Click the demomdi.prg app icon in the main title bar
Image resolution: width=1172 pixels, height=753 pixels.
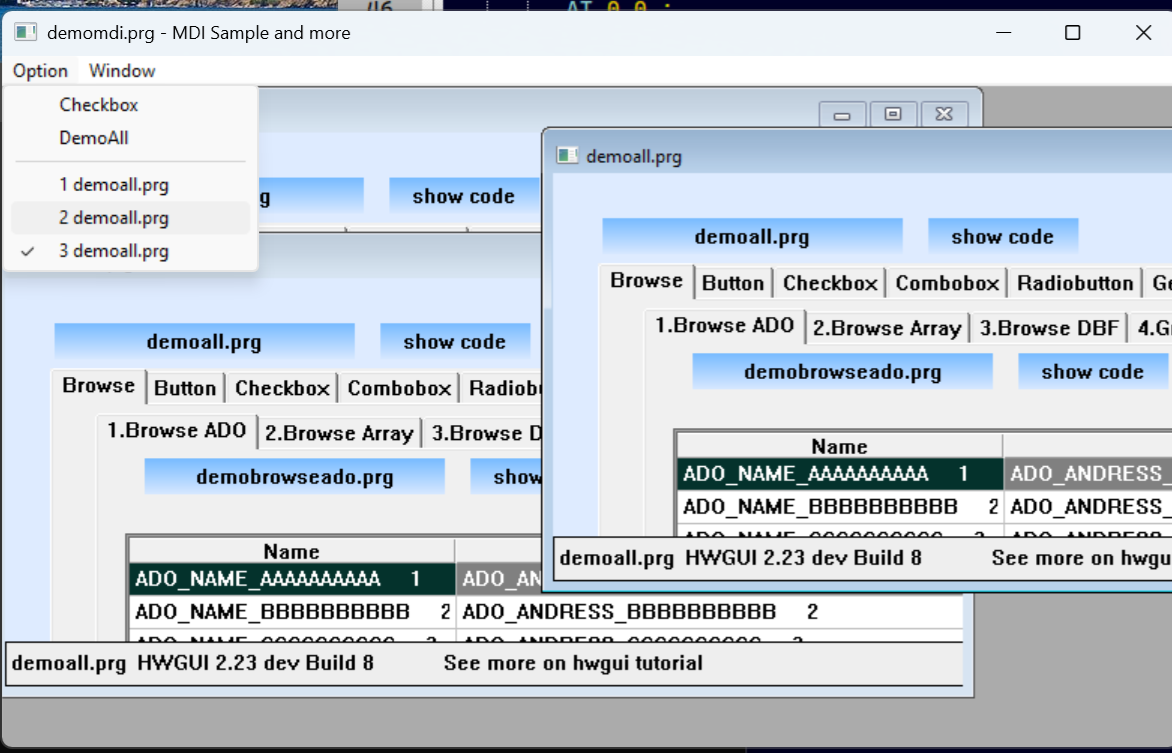pyautogui.click(x=25, y=33)
